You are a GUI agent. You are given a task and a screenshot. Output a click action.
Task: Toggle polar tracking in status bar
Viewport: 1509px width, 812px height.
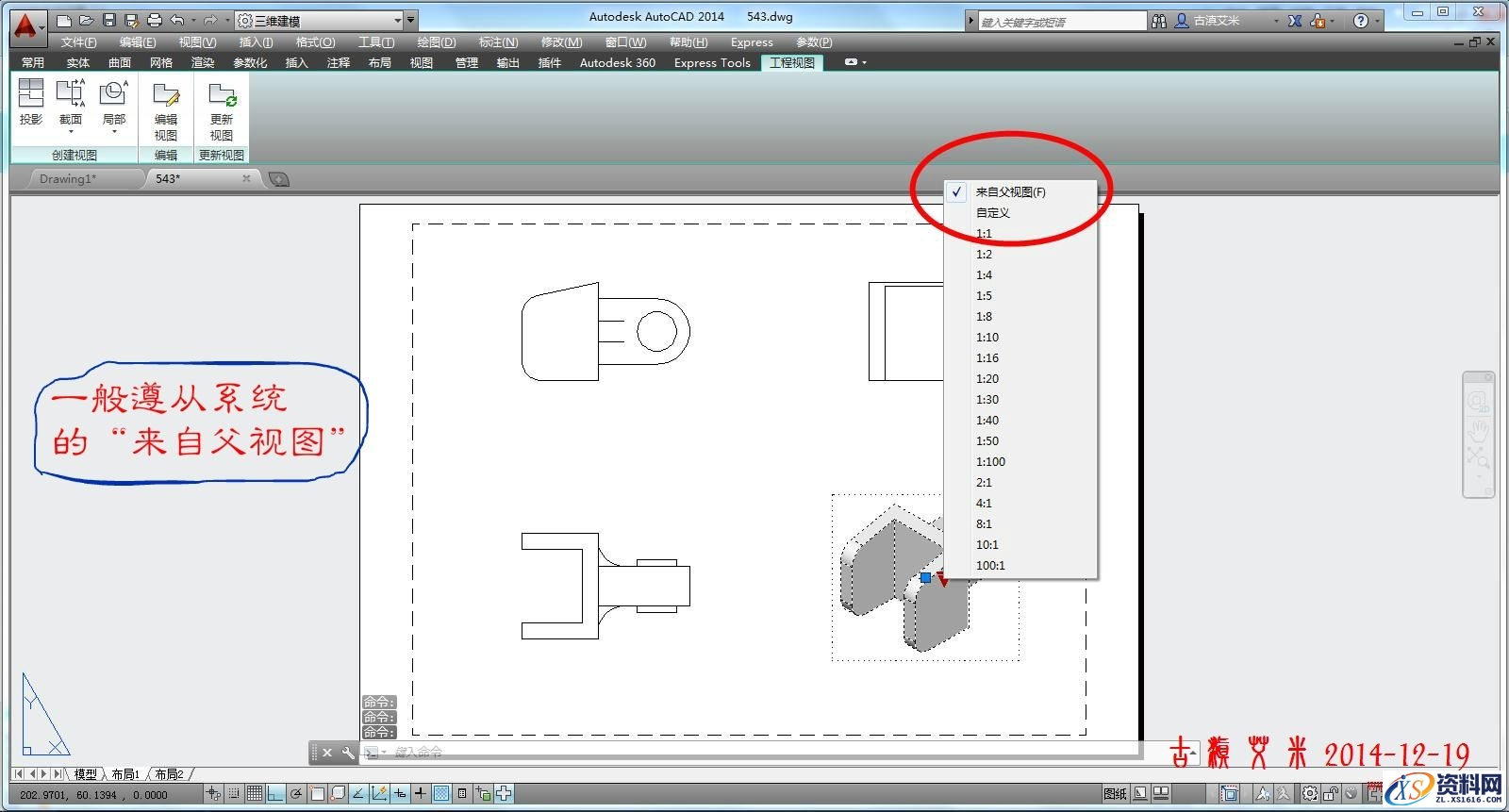pos(296,794)
